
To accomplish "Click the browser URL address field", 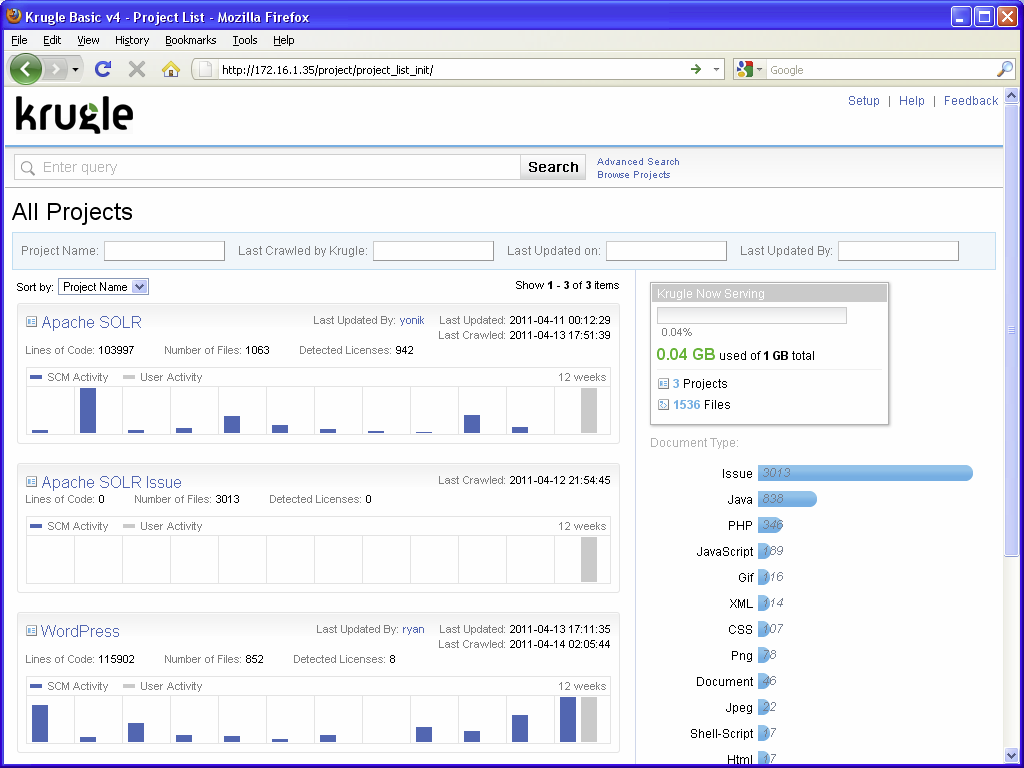I will pyautogui.click(x=451, y=69).
